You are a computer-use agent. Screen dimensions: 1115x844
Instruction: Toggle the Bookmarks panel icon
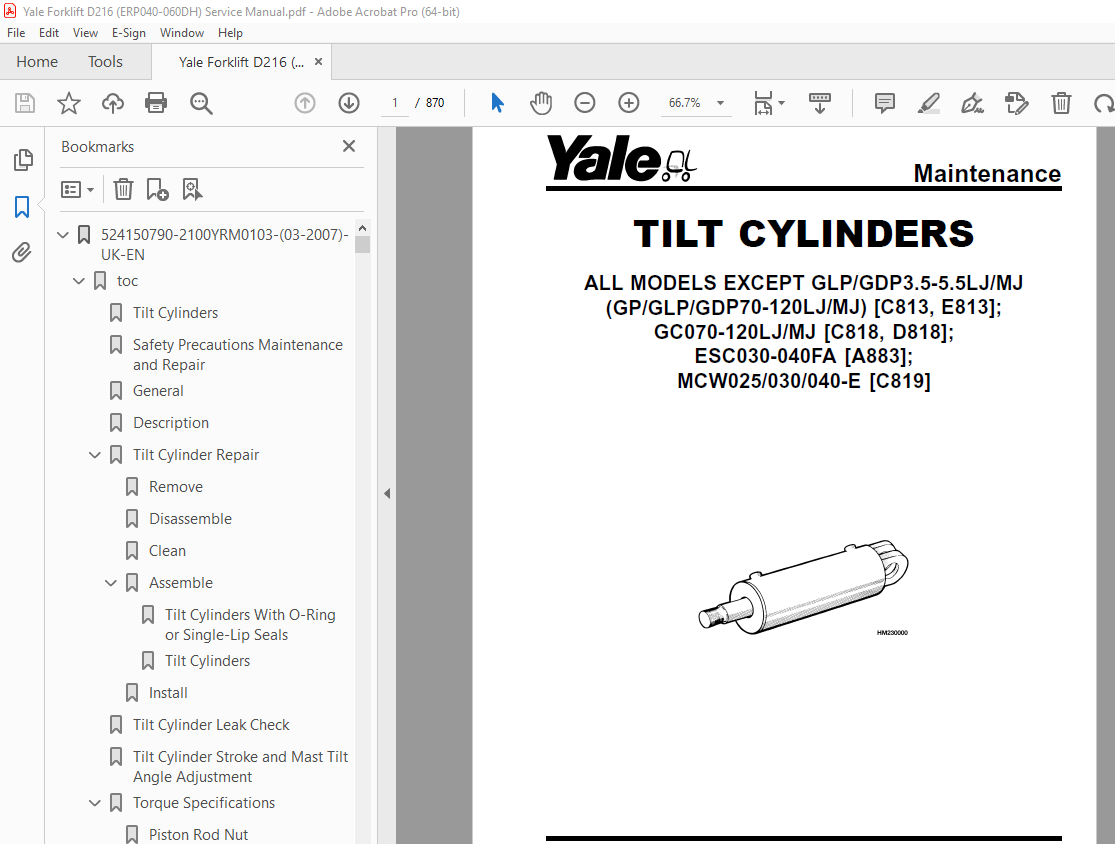22,207
